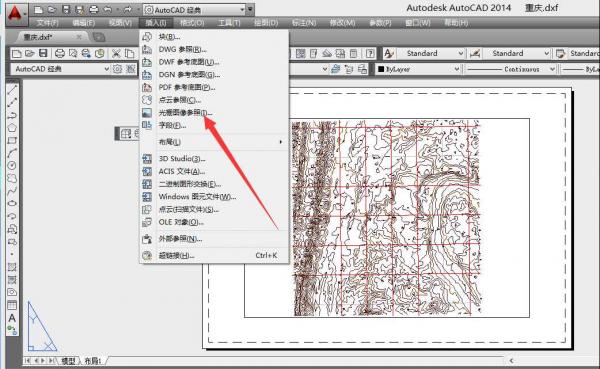600x369 pixels.
Task: Choose 超链接(H)... Ctrl+K menu entry
Action: click(214, 255)
